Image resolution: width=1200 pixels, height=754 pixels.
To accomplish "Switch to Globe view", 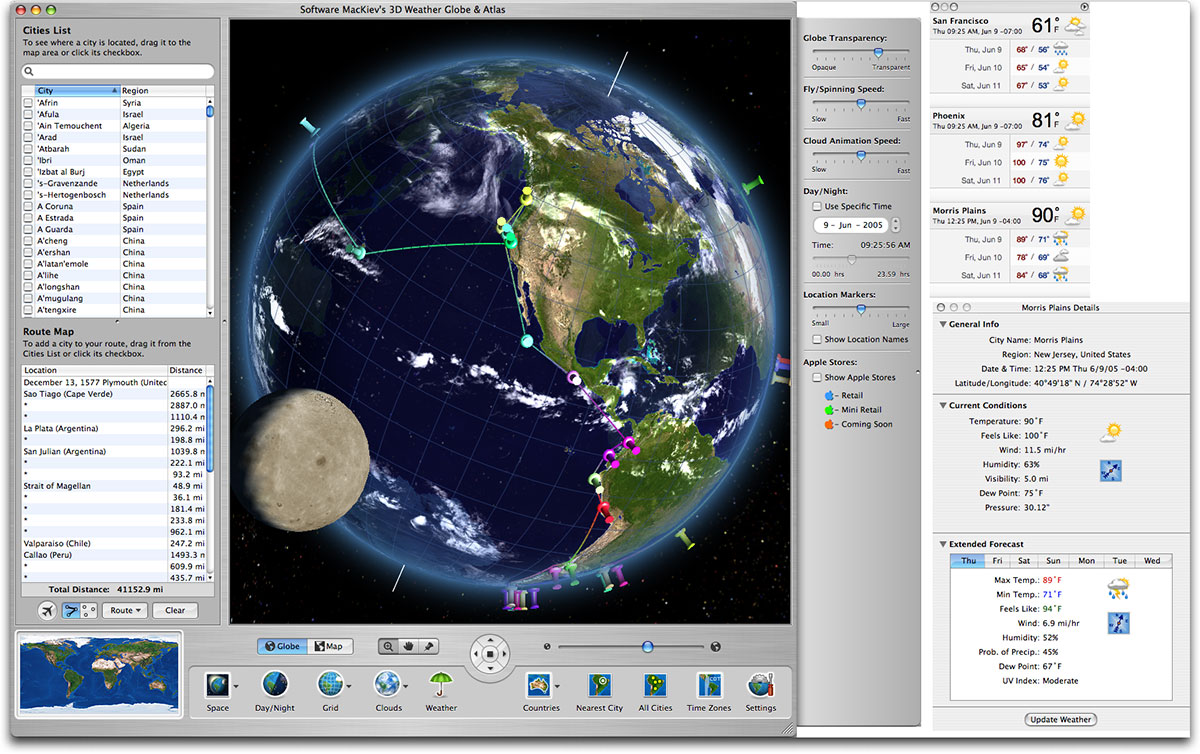I will tap(281, 646).
